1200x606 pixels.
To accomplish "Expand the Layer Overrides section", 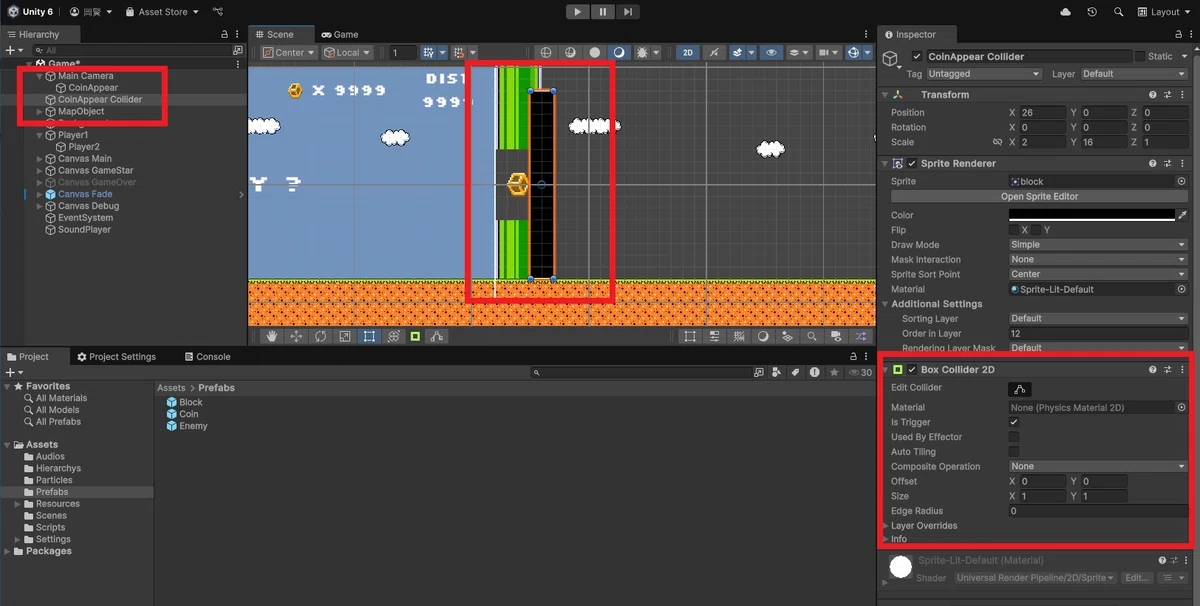I will (886, 526).
